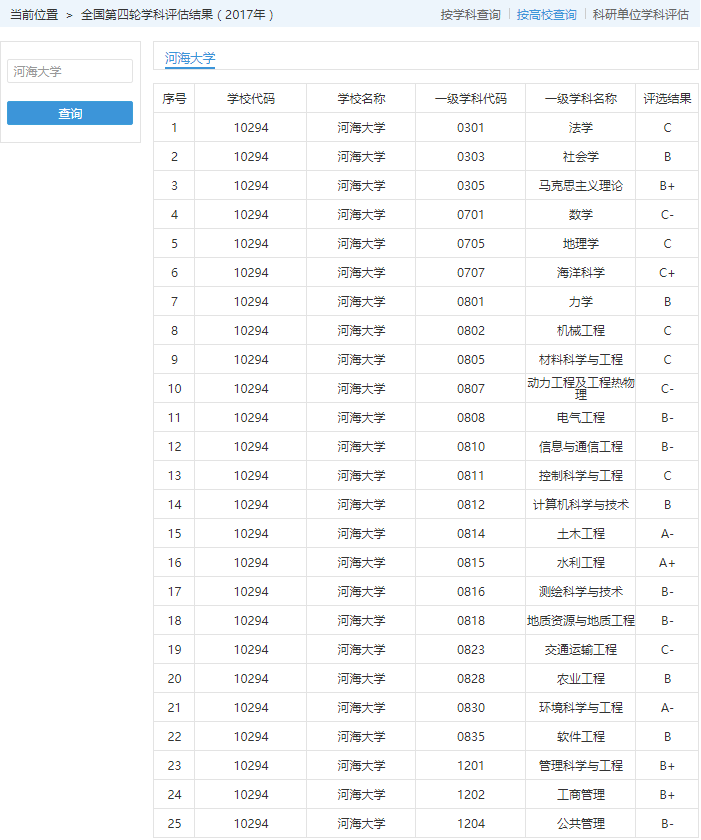Click the 学校代码 column header
The width and height of the screenshot is (701, 840).
[x=251, y=99]
